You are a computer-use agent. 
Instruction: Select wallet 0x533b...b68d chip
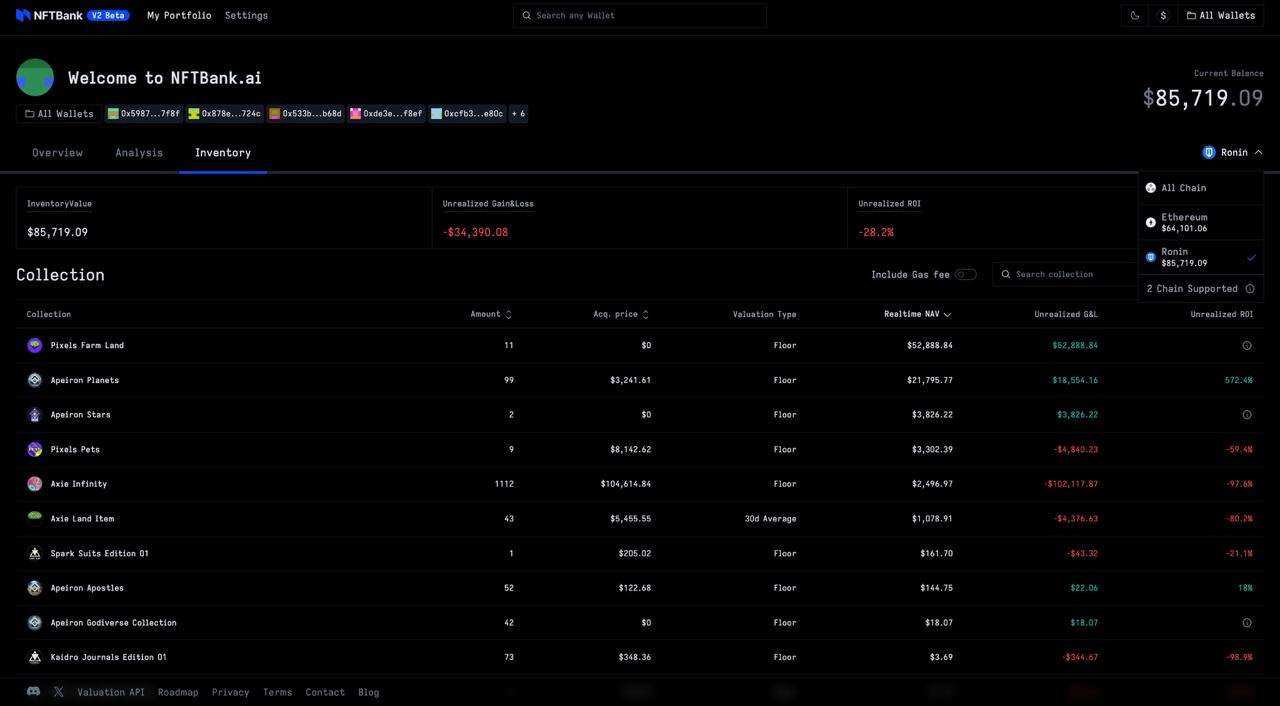click(306, 113)
